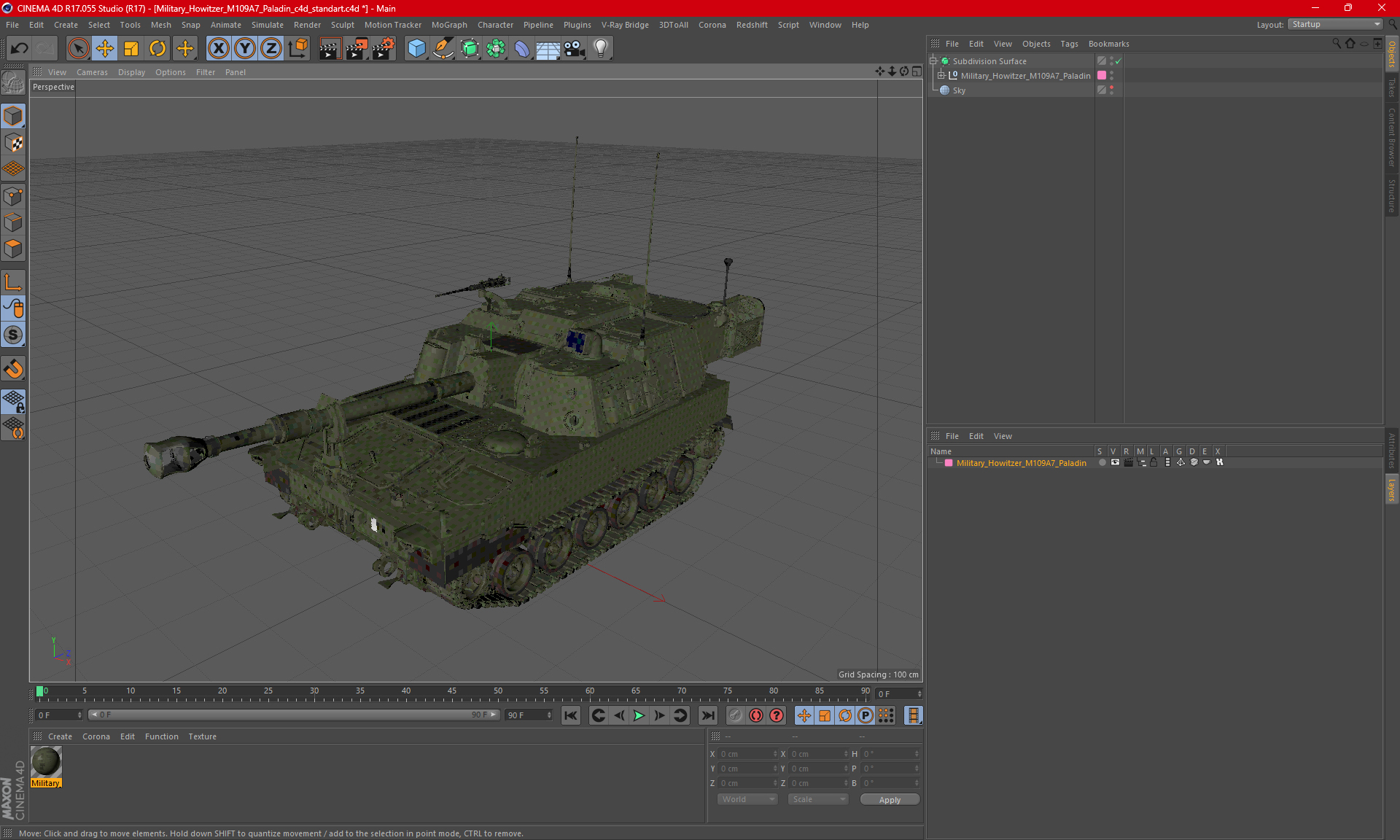Select the Scale tool

(x=131, y=48)
